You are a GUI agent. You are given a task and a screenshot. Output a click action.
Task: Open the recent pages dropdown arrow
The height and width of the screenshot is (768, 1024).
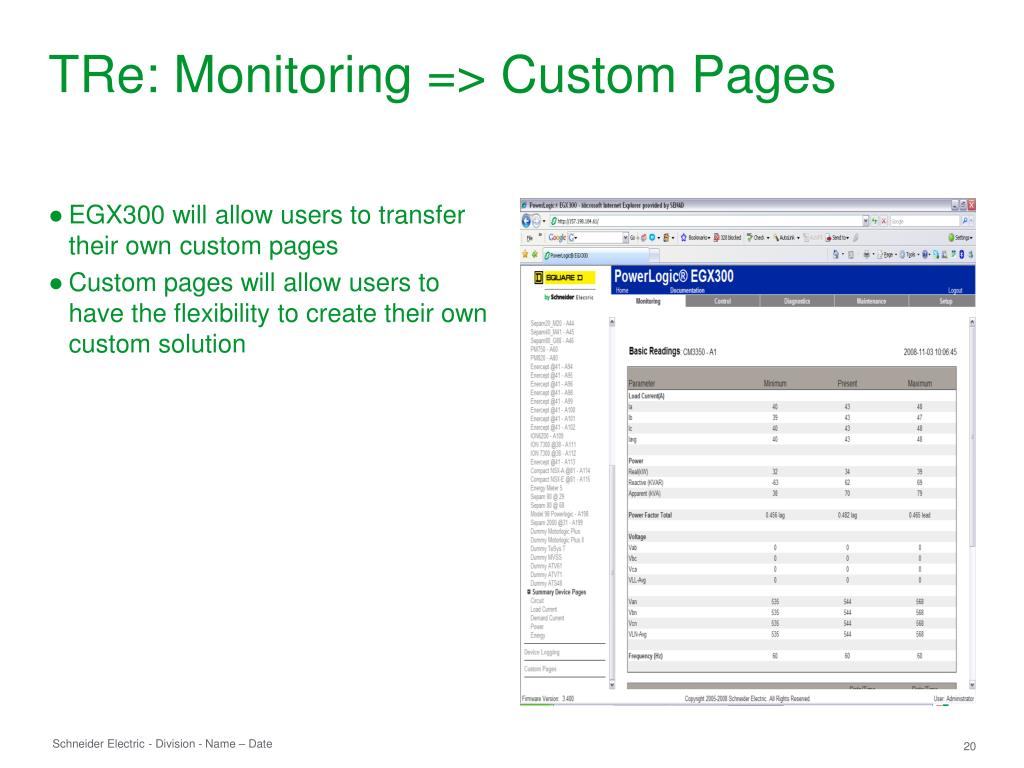[544, 221]
